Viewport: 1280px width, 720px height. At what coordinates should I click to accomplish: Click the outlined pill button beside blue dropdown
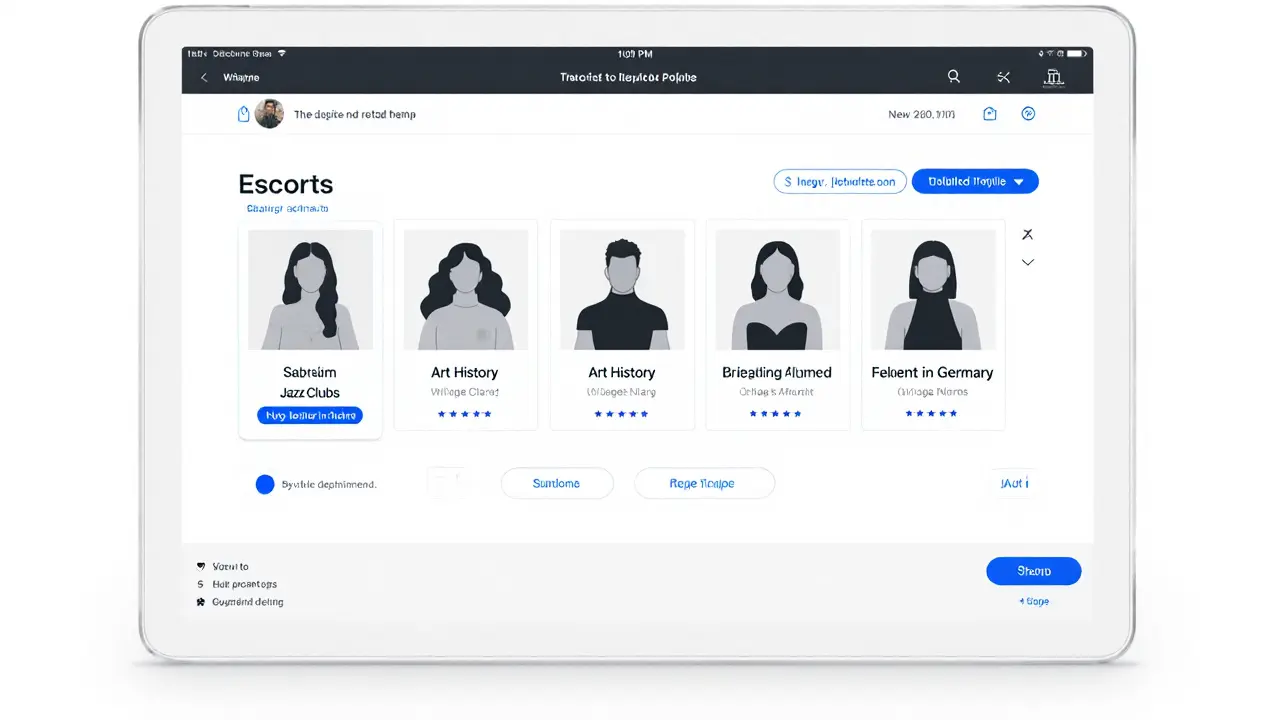click(x=840, y=181)
